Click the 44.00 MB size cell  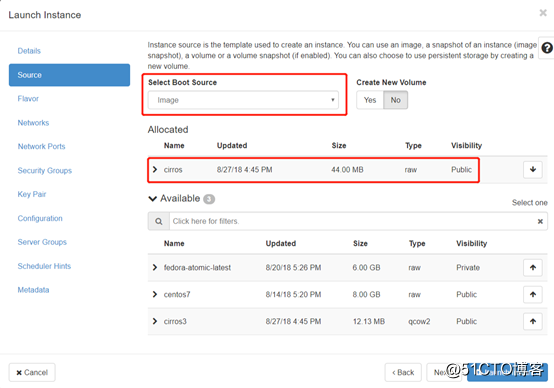(347, 170)
